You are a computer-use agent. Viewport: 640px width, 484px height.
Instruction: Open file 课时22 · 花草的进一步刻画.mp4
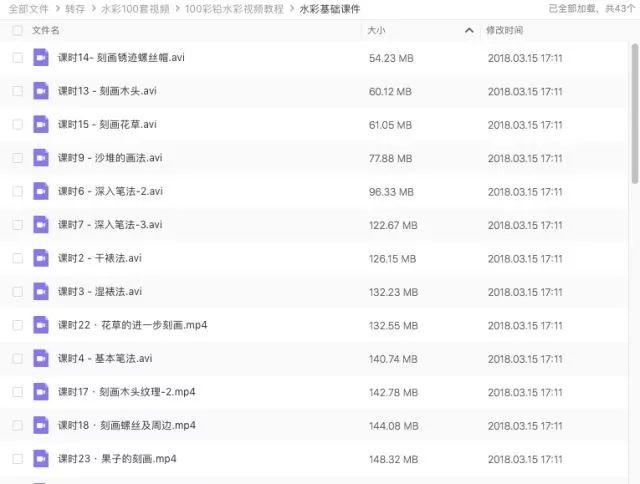133,325
